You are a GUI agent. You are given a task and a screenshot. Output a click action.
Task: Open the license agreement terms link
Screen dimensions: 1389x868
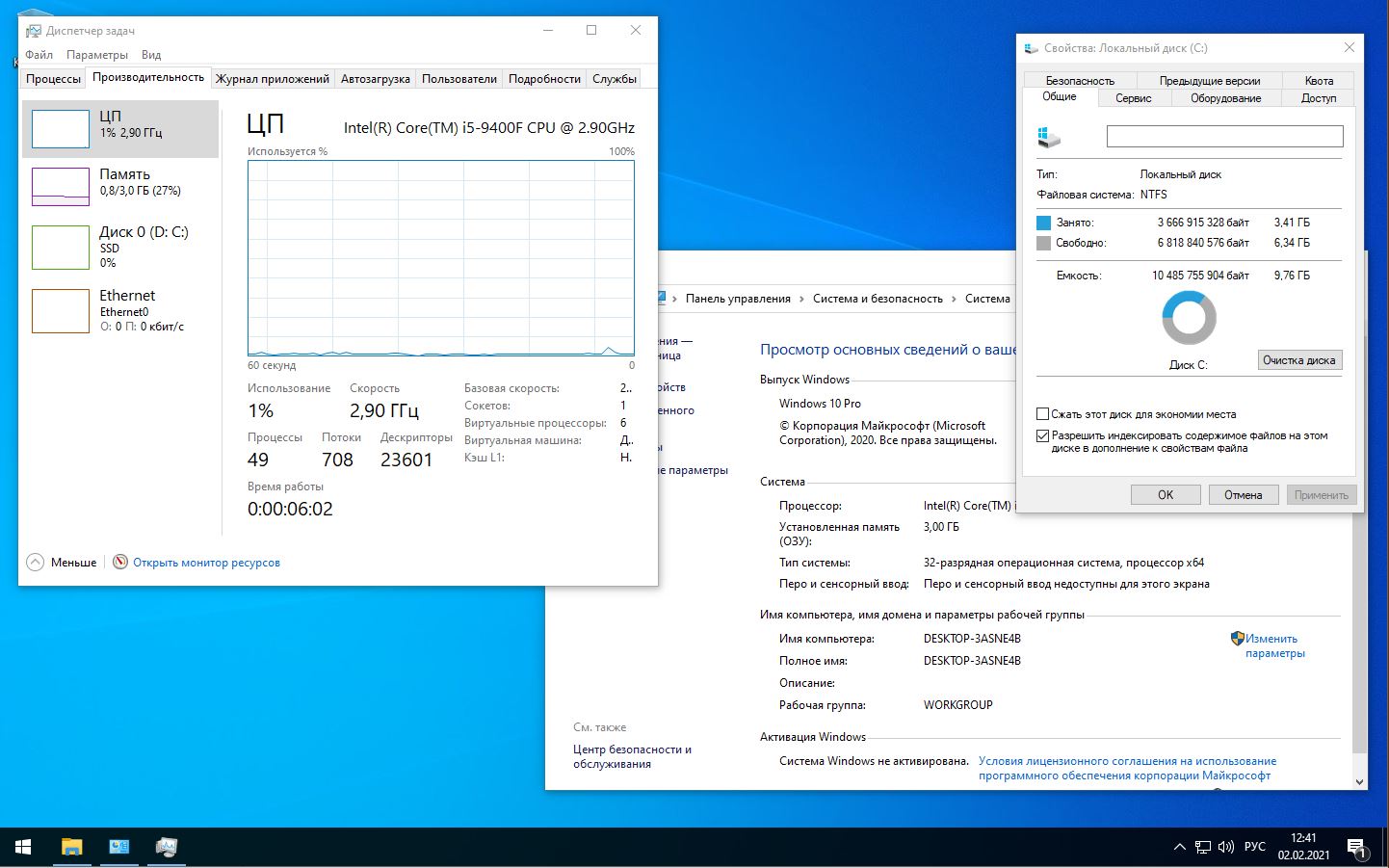(1128, 768)
